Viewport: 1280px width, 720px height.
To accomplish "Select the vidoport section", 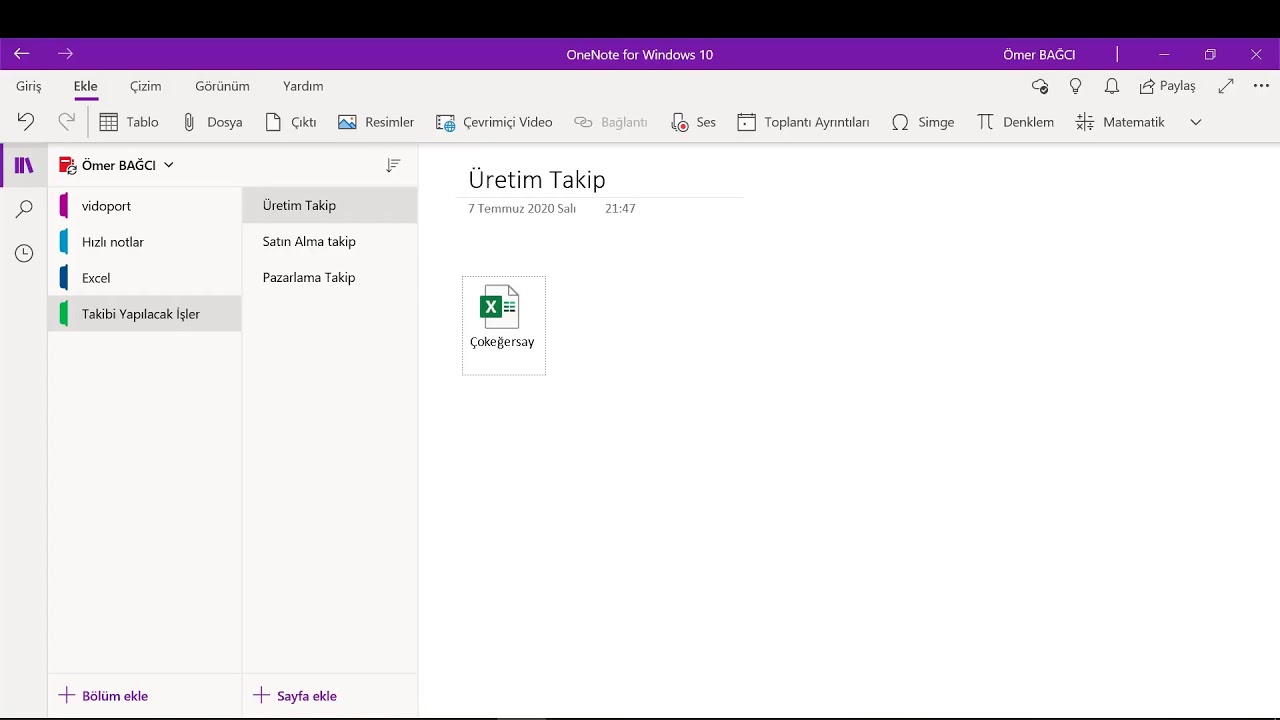I will pyautogui.click(x=145, y=206).
